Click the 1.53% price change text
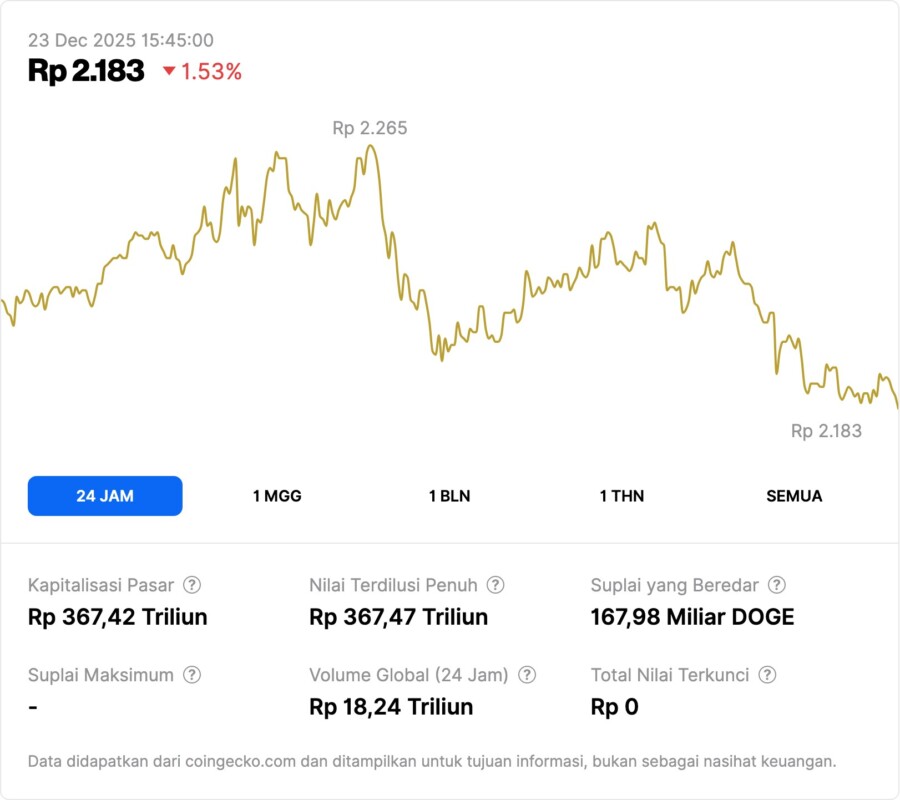 (x=211, y=72)
